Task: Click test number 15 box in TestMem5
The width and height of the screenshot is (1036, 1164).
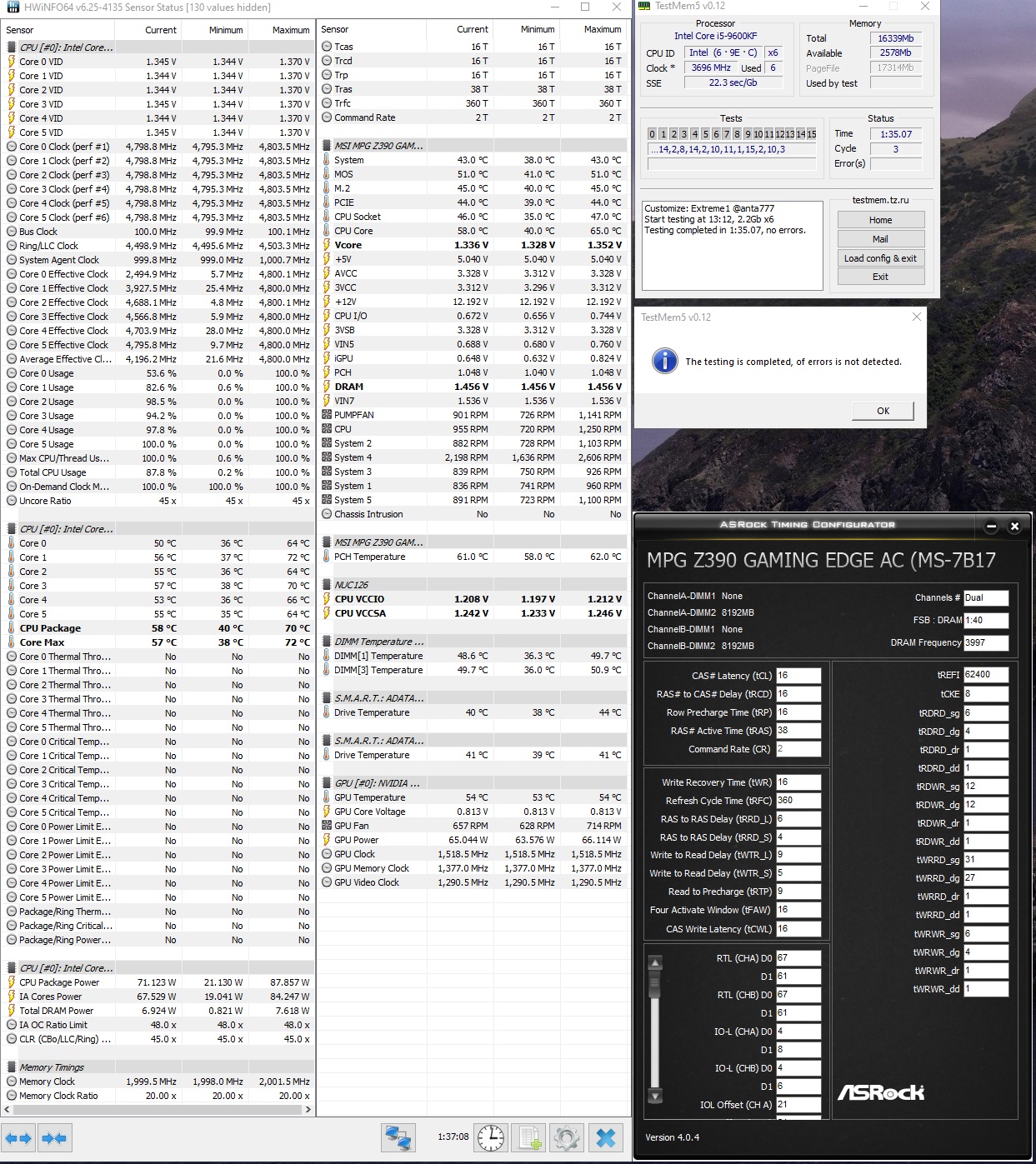Action: pos(811,134)
